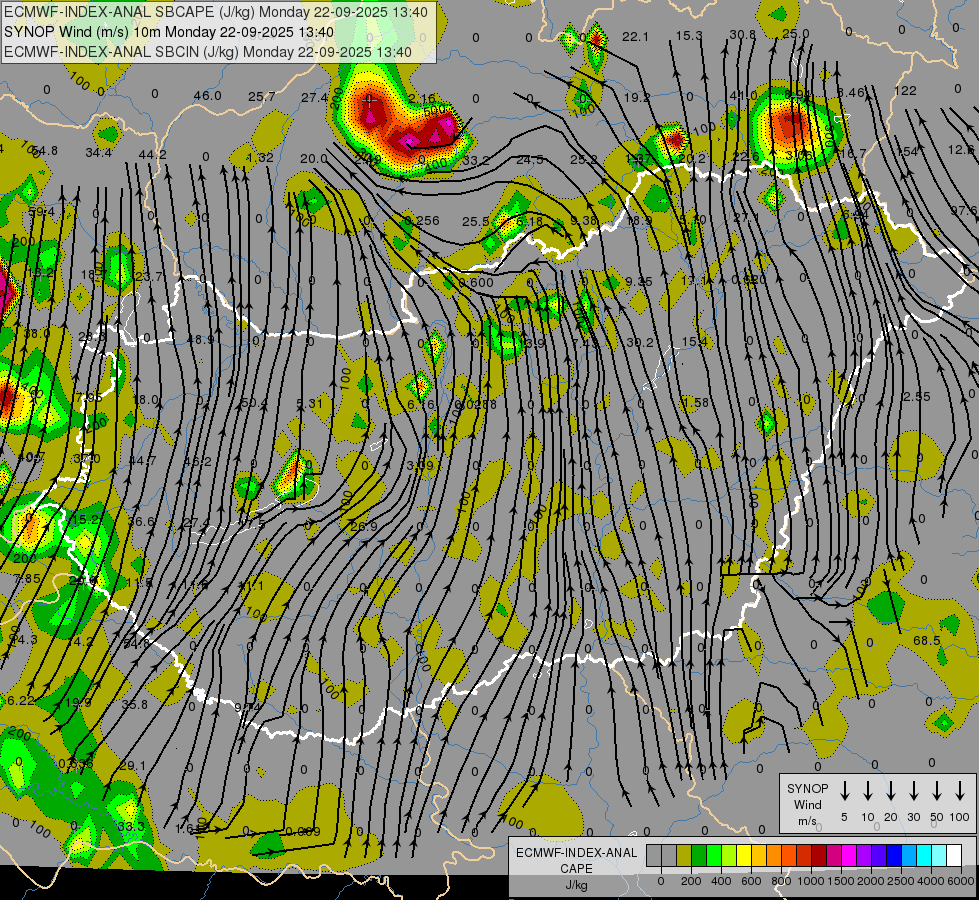
Task: Click the 26.9 value on the map
Action: [363, 527]
